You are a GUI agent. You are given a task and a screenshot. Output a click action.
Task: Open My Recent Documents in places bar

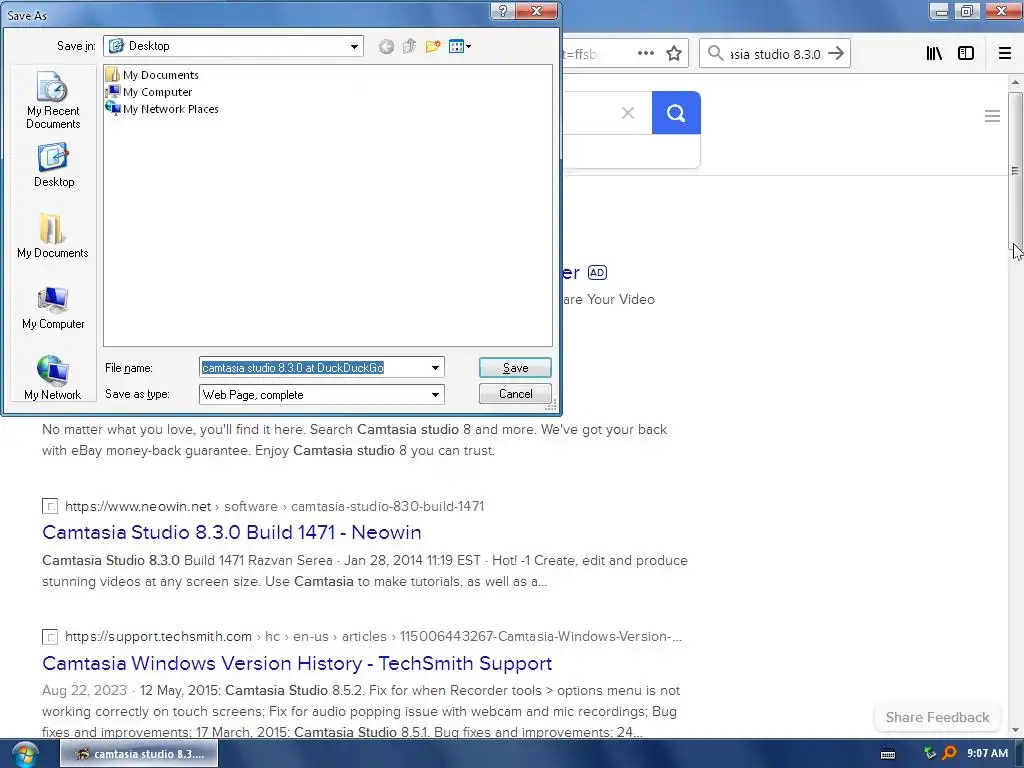point(53,101)
